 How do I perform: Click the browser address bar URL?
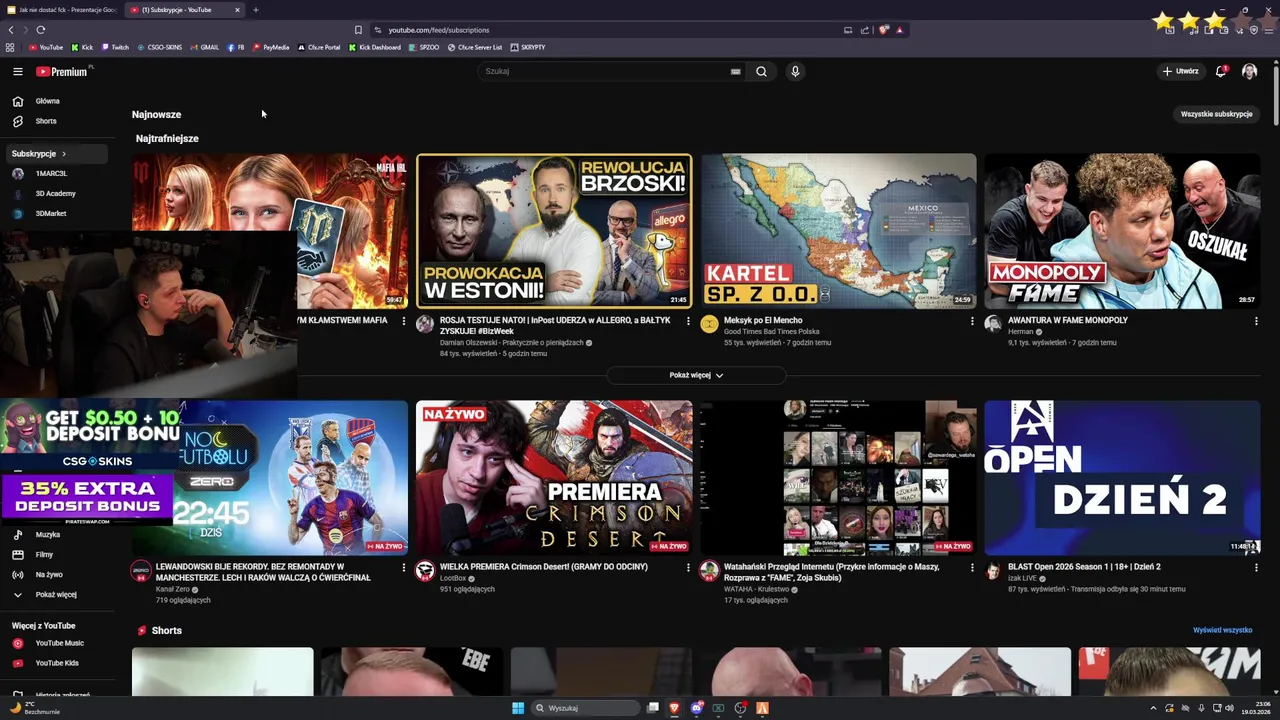pyautogui.click(x=439, y=30)
